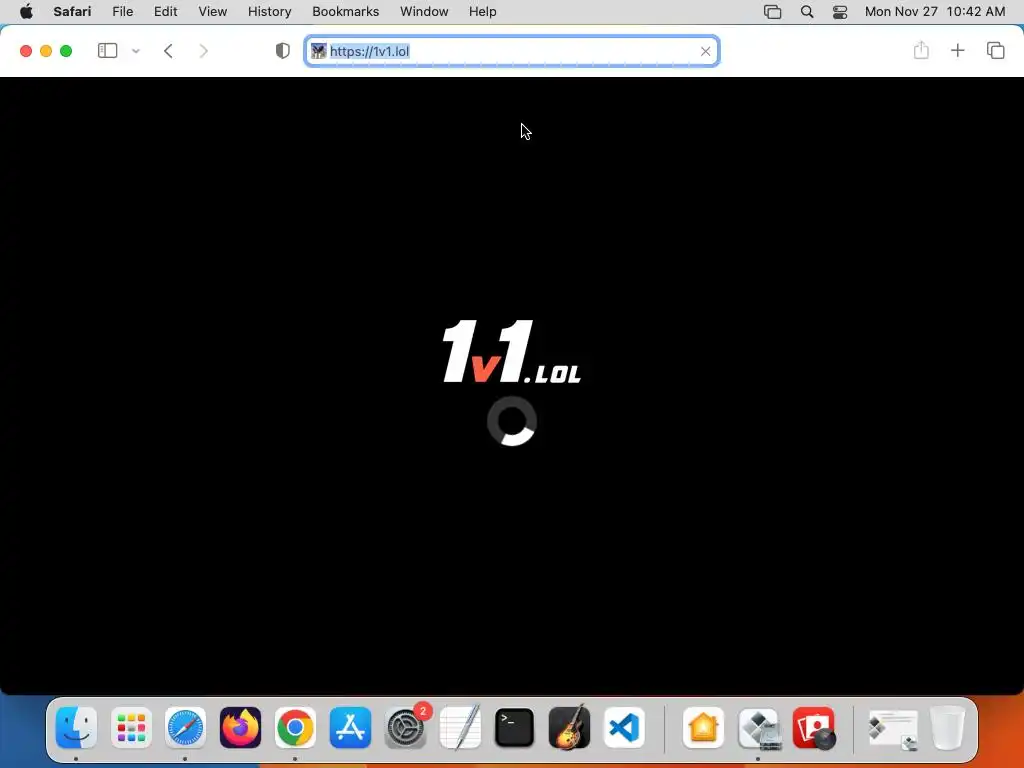This screenshot has width=1024, height=768.
Task: Go back with the back arrow
Action: (168, 51)
